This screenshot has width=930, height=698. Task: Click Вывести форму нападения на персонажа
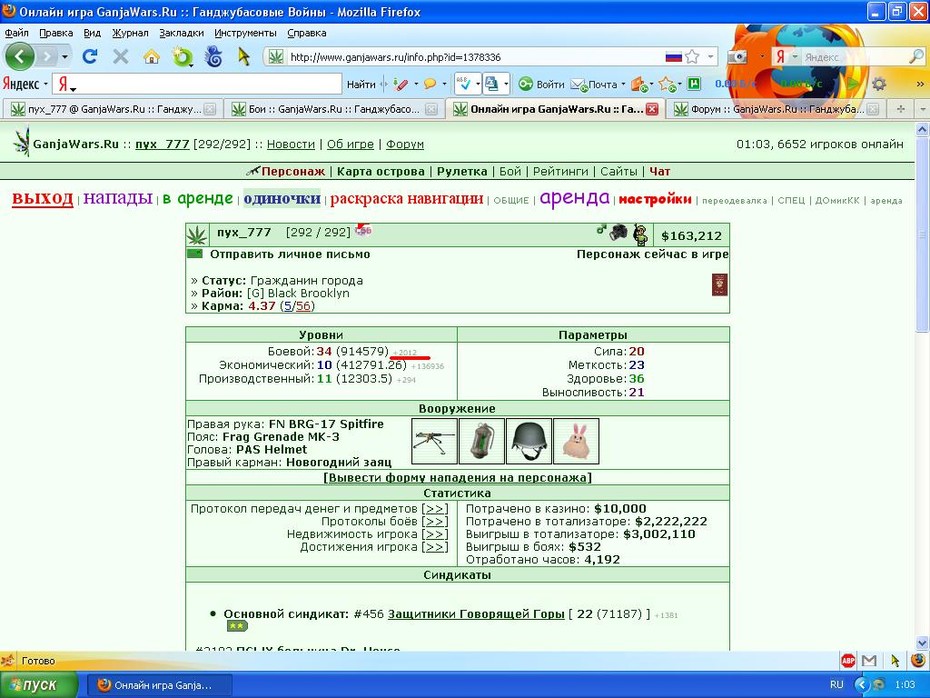457,477
